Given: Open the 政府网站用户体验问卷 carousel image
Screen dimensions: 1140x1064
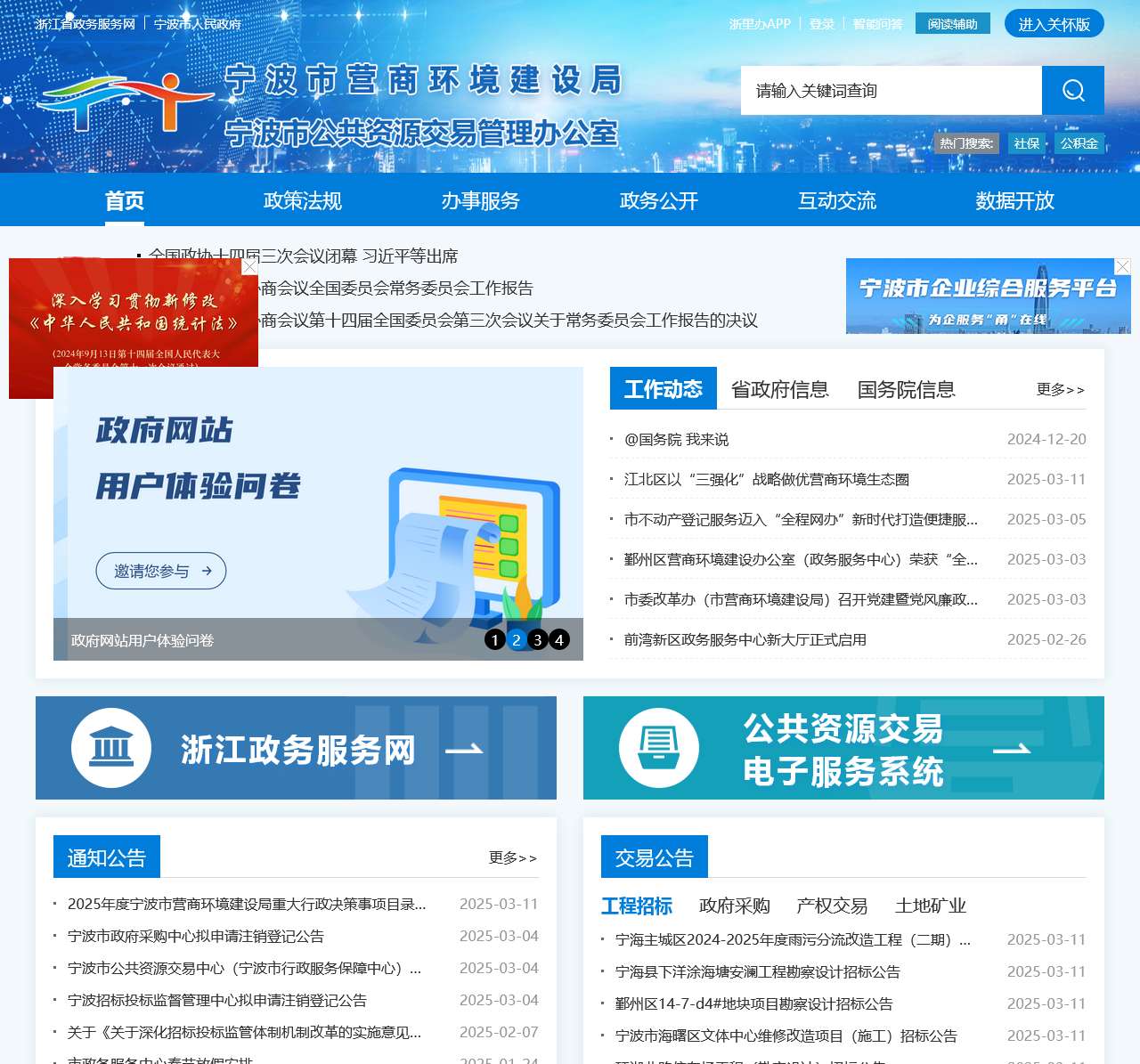Looking at the screenshot, I should [x=318, y=514].
